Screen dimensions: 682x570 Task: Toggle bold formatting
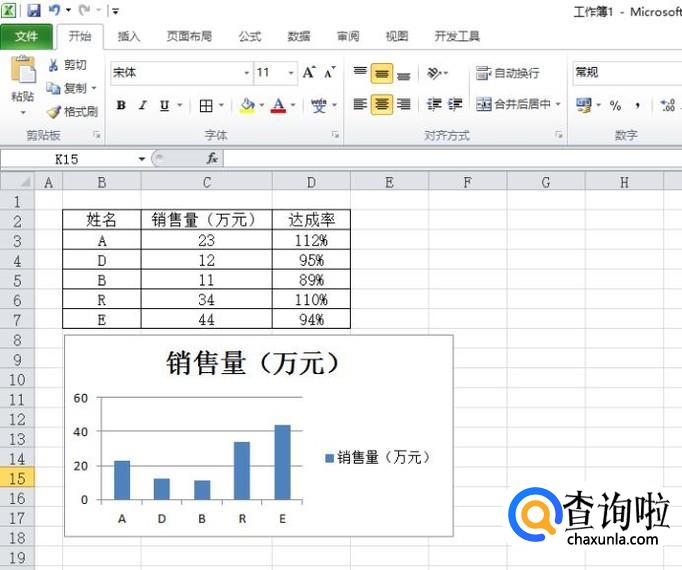121,105
